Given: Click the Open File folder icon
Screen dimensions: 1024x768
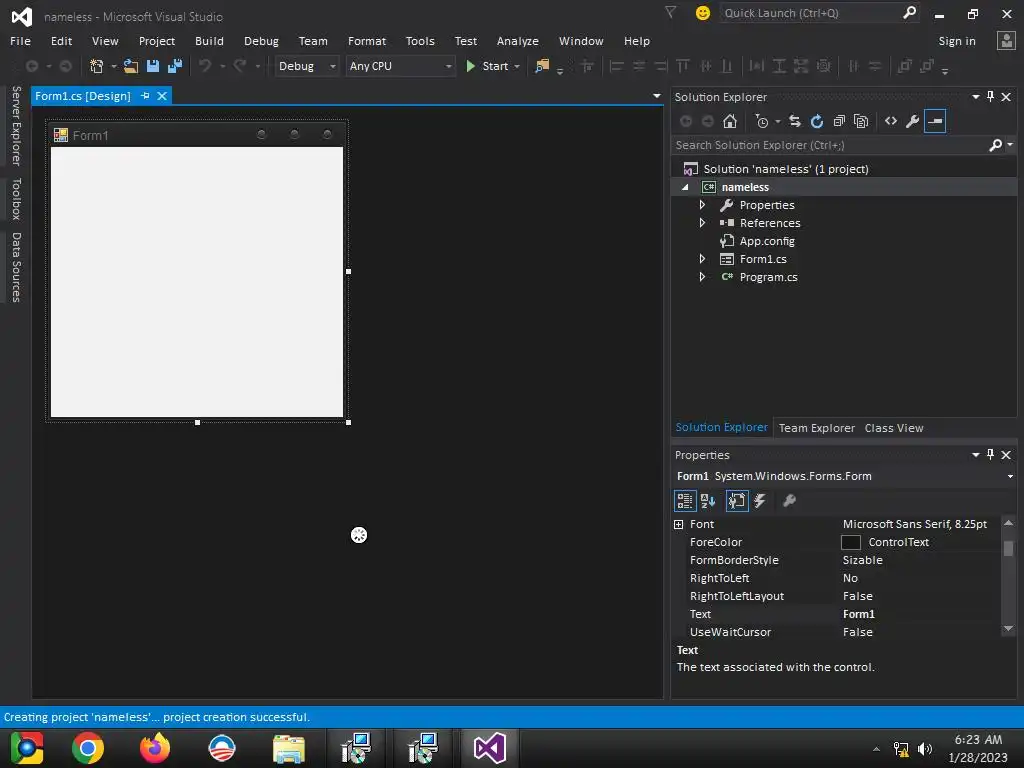Looking at the screenshot, I should (131, 66).
